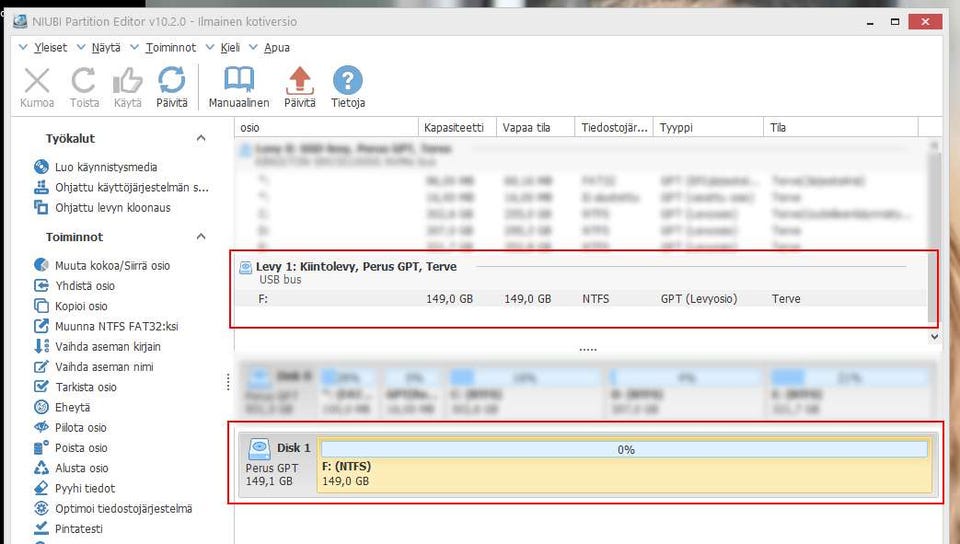Click the Disk 1 drive icon in map
This screenshot has width=960, height=544.
[260, 449]
